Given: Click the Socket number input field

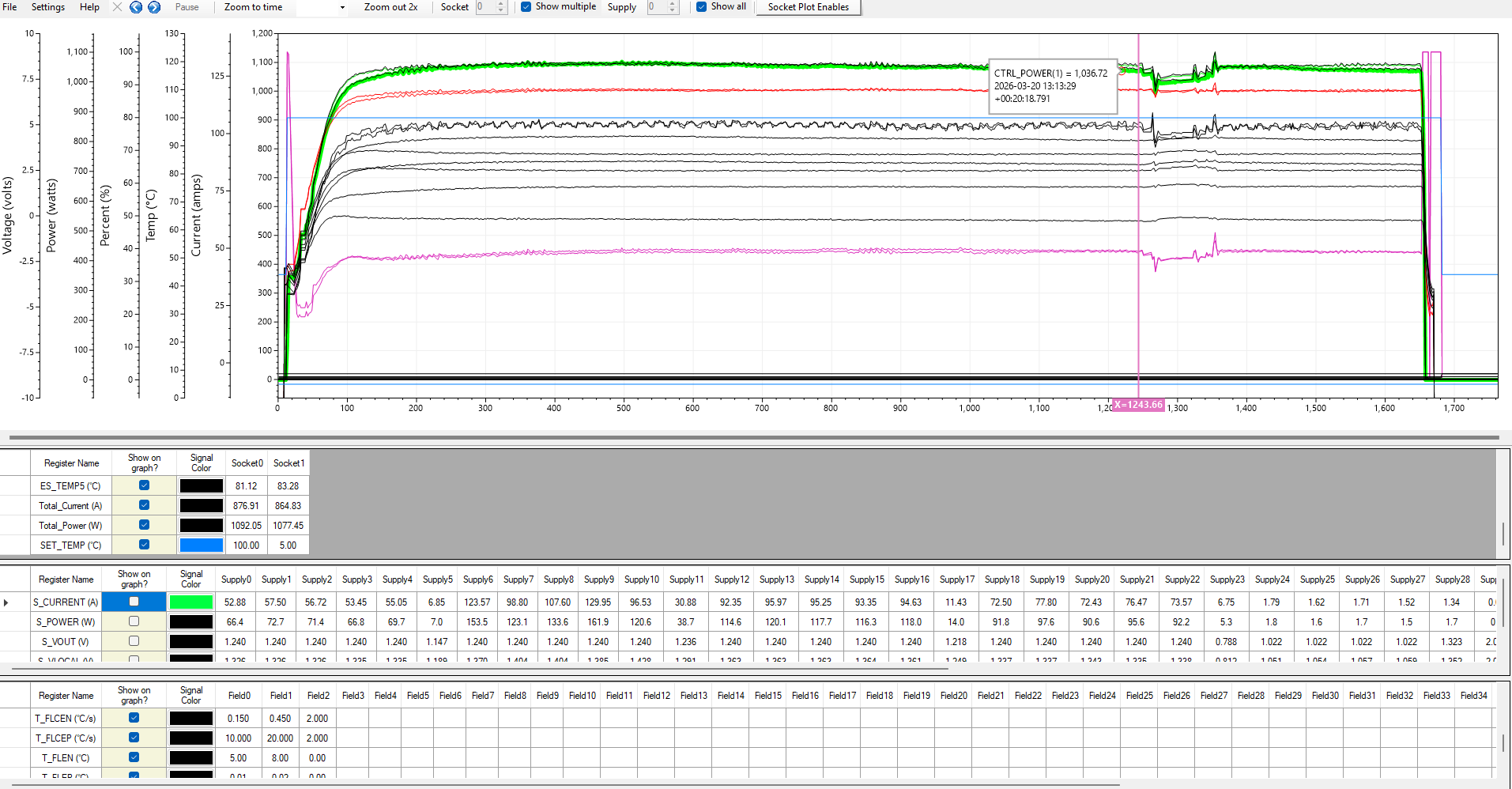Looking at the screenshot, I should tap(485, 7).
